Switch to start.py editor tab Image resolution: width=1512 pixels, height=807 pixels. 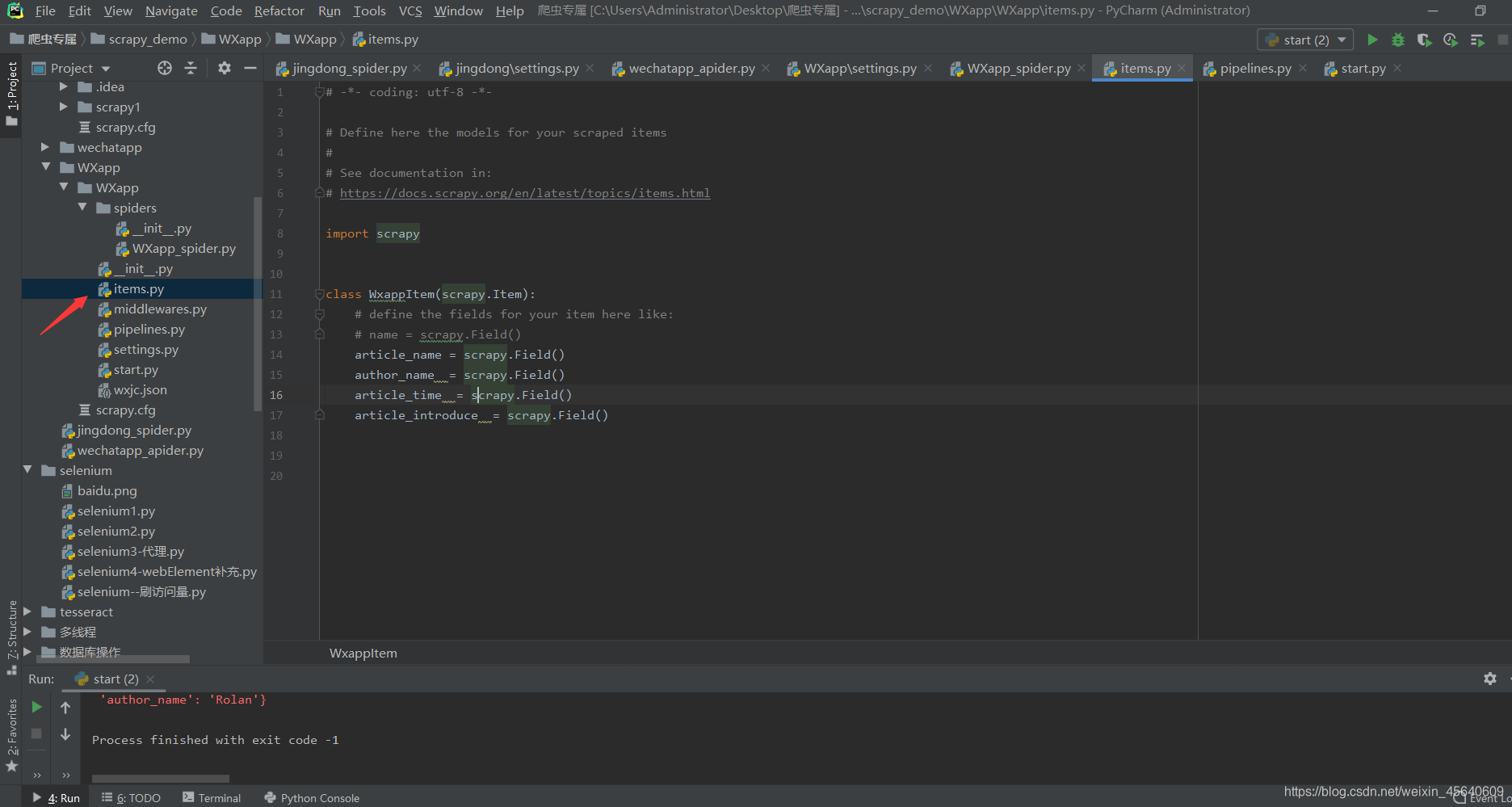[x=1363, y=69]
